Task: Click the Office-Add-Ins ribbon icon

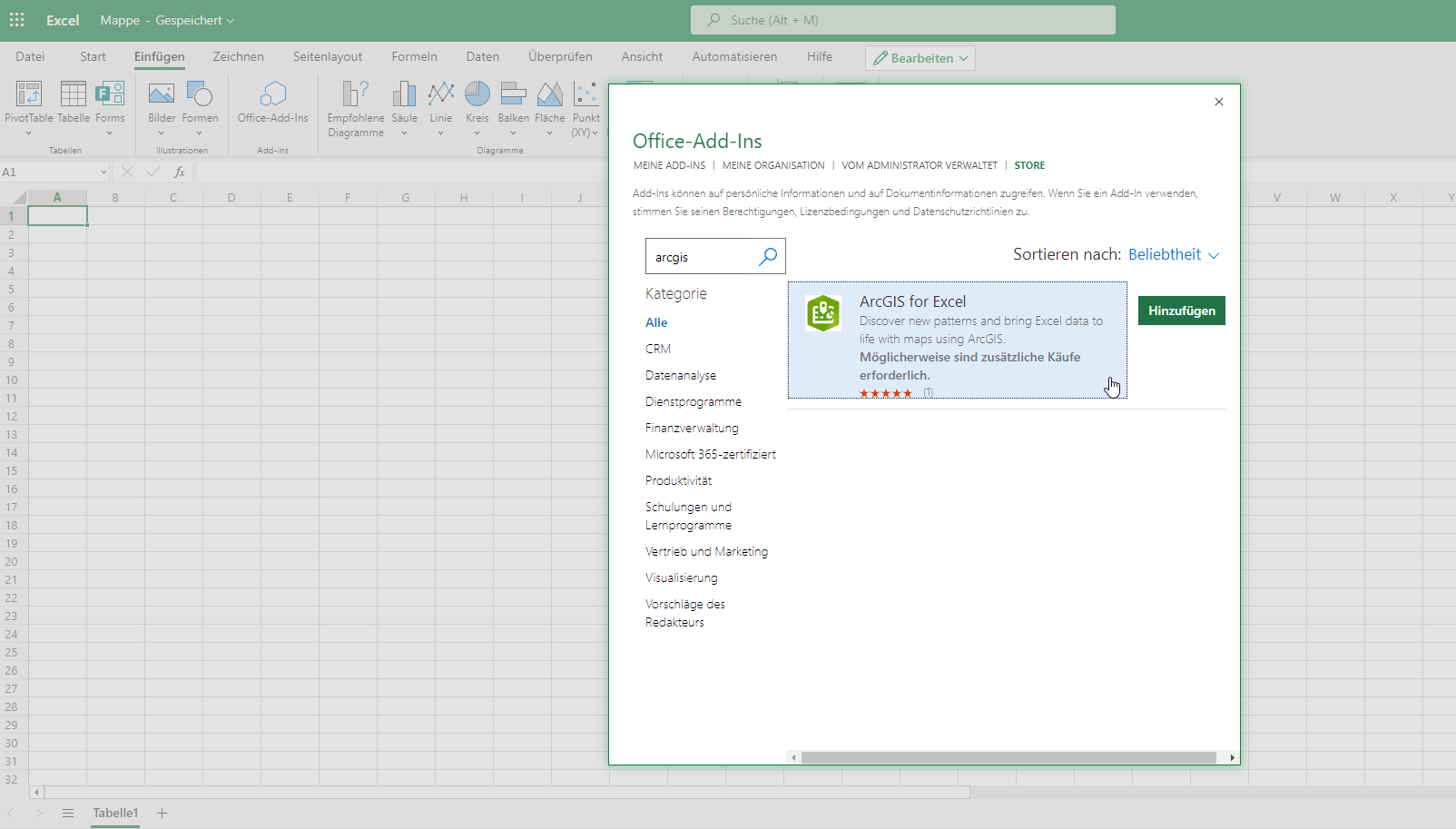Action: (272, 104)
